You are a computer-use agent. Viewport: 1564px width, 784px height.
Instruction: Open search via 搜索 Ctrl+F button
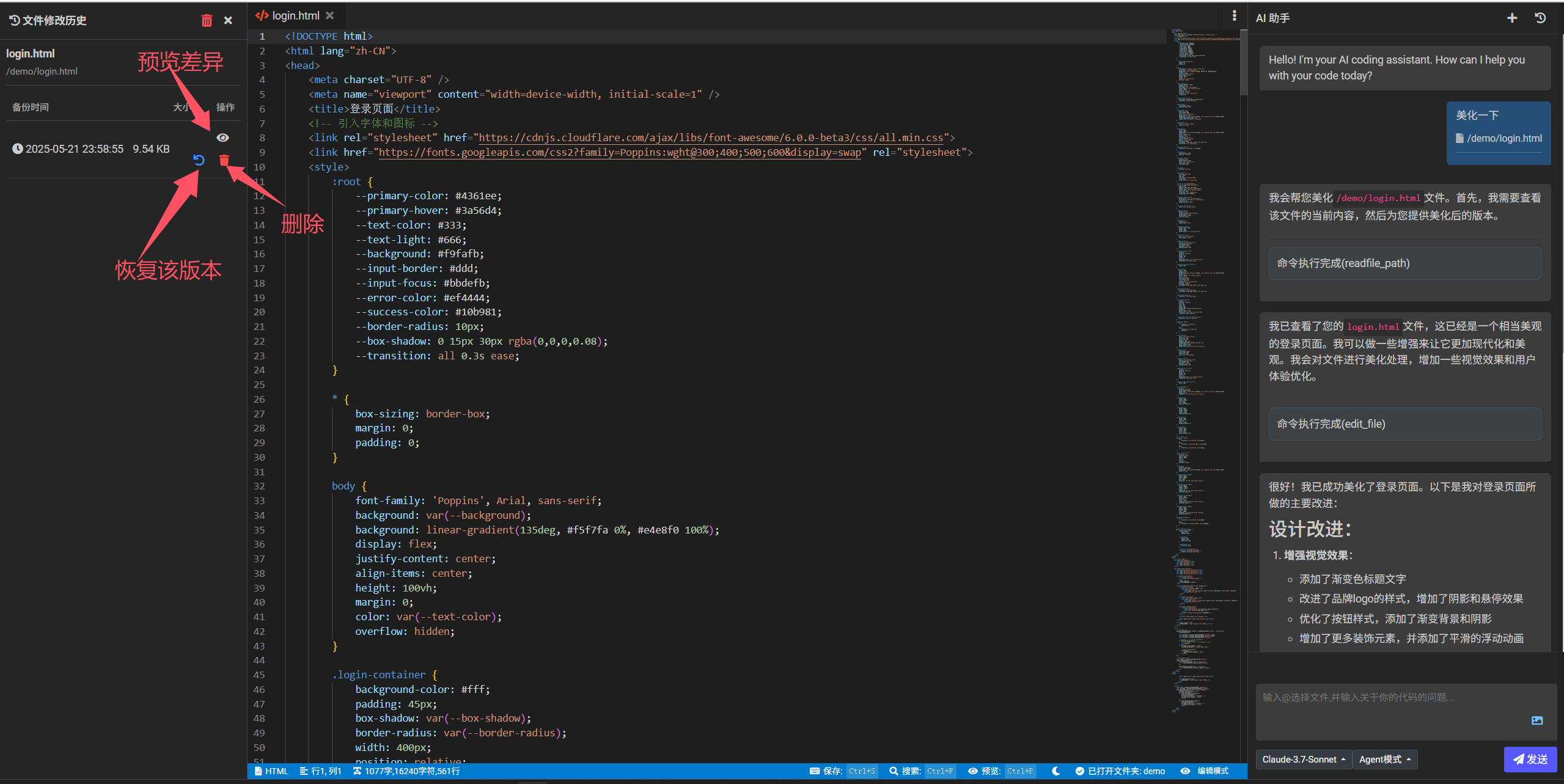click(922, 771)
